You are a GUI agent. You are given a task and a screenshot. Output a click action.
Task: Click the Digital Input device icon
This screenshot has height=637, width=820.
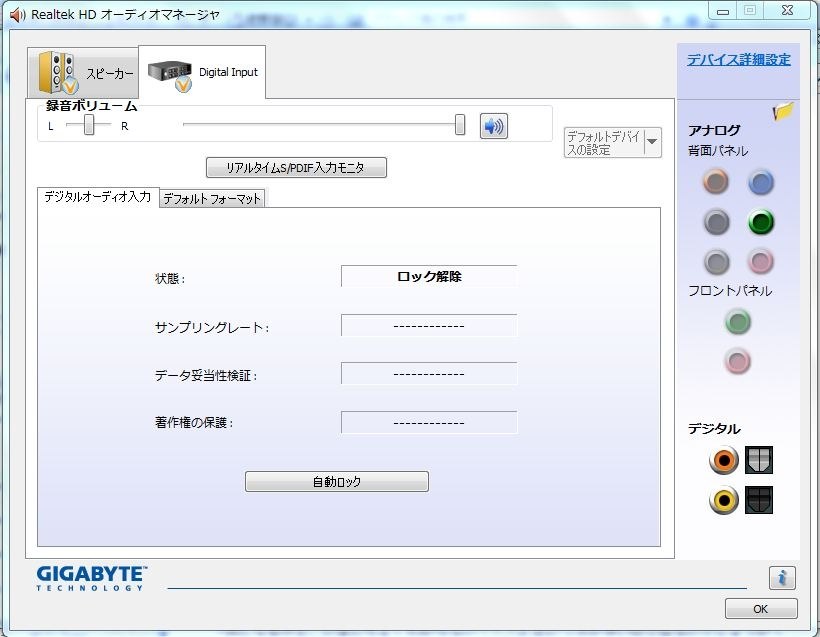click(x=170, y=75)
